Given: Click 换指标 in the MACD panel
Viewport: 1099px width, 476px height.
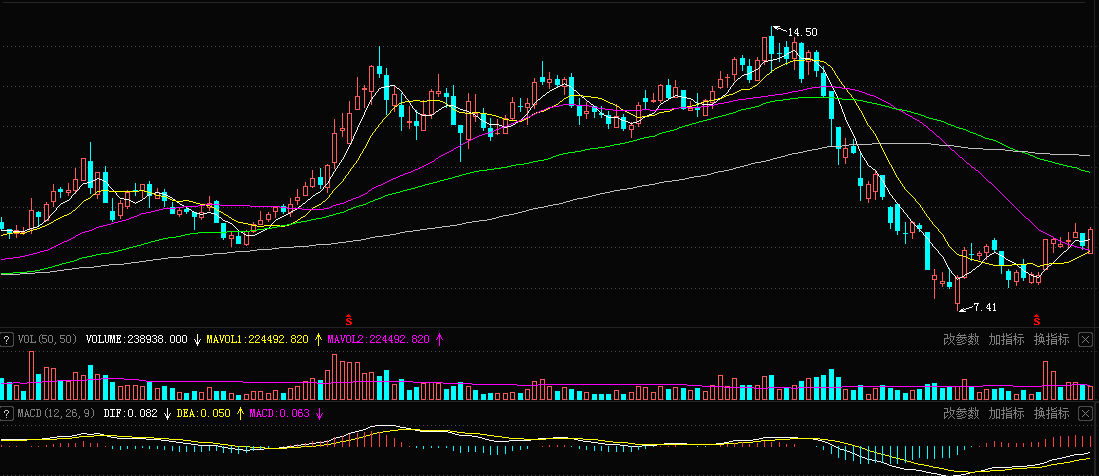Looking at the screenshot, I should (1052, 413).
